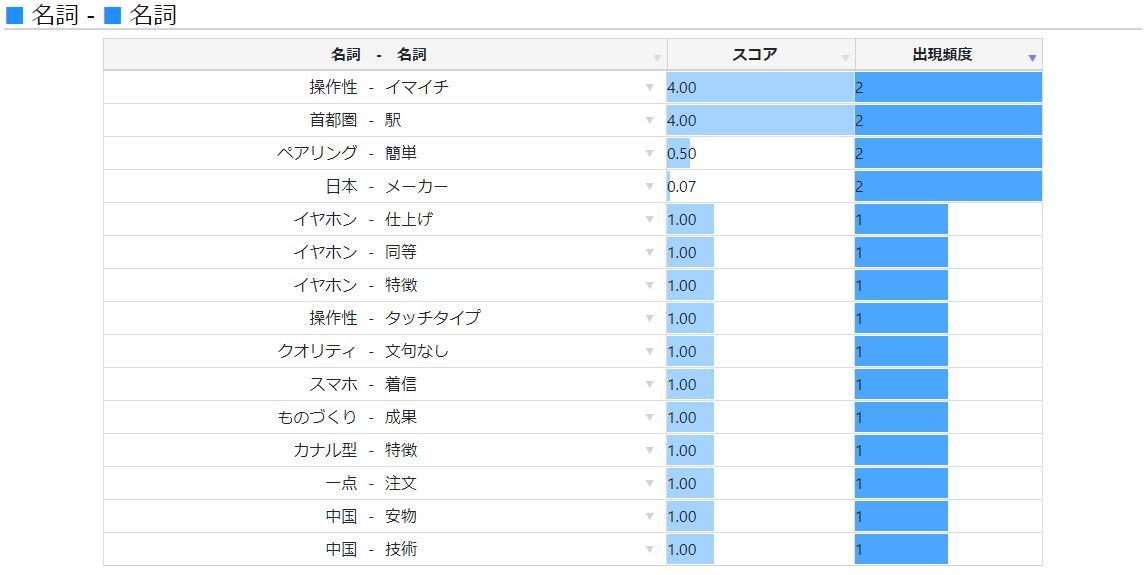Viewport: 1147px width, 575px height.
Task: Open dropdown arrow for 操作性 - イマイチ row
Action: click(650, 88)
